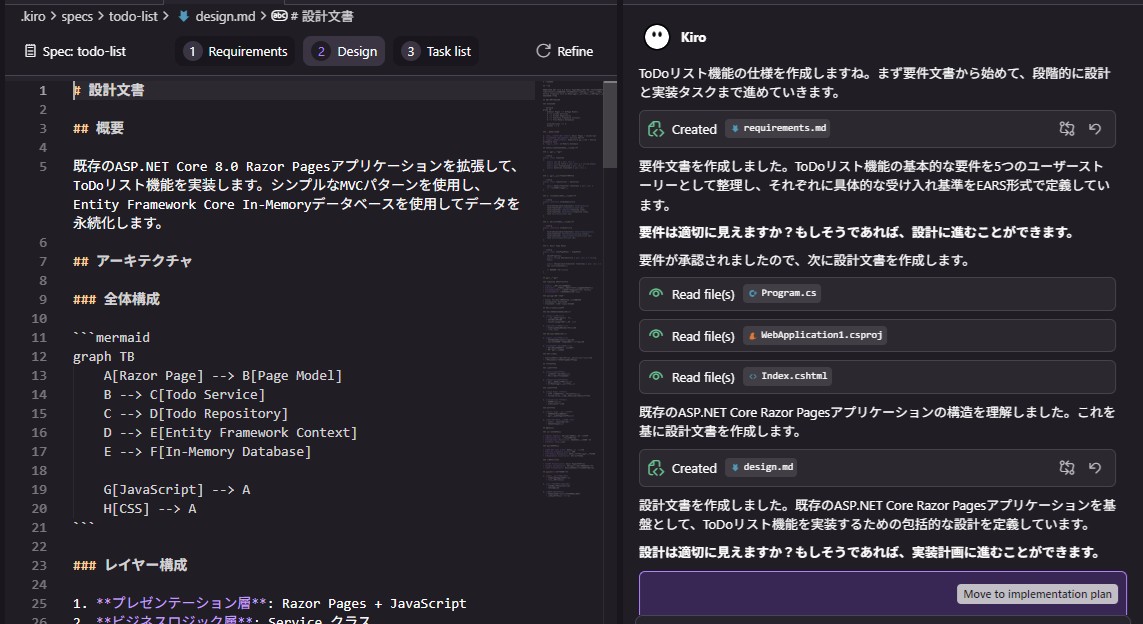Click line A[Razor Page] --> B[Page Model]
This screenshot has height=624, width=1143.
pyautogui.click(x=222, y=375)
